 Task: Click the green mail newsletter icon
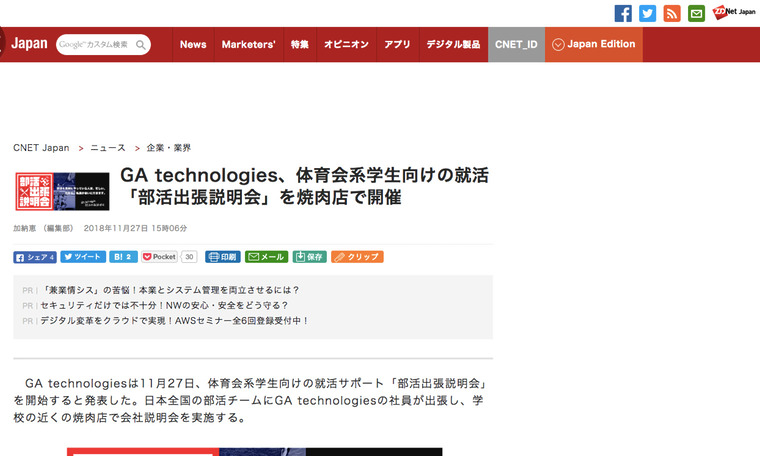point(696,13)
